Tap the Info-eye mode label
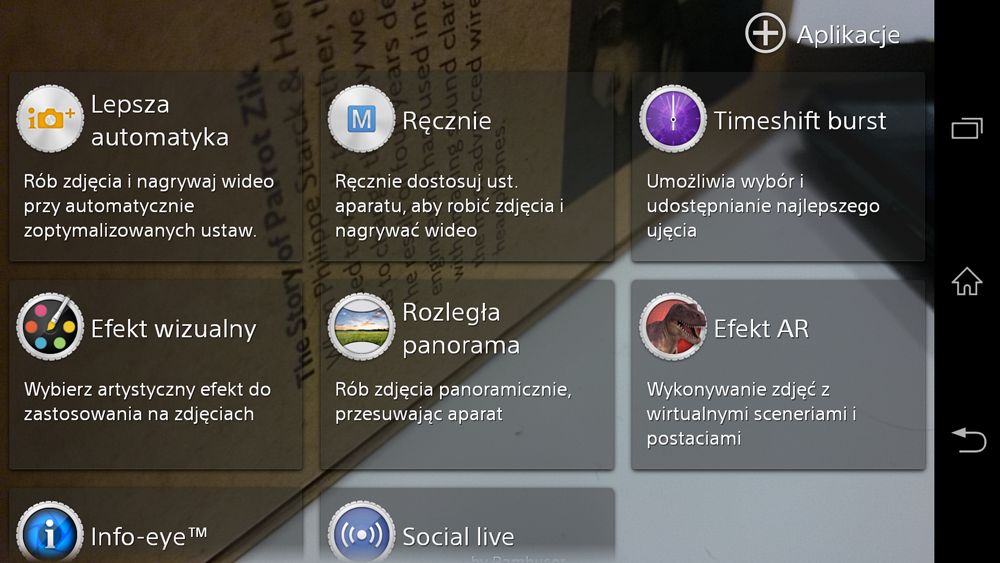1000x563 pixels. (x=149, y=537)
